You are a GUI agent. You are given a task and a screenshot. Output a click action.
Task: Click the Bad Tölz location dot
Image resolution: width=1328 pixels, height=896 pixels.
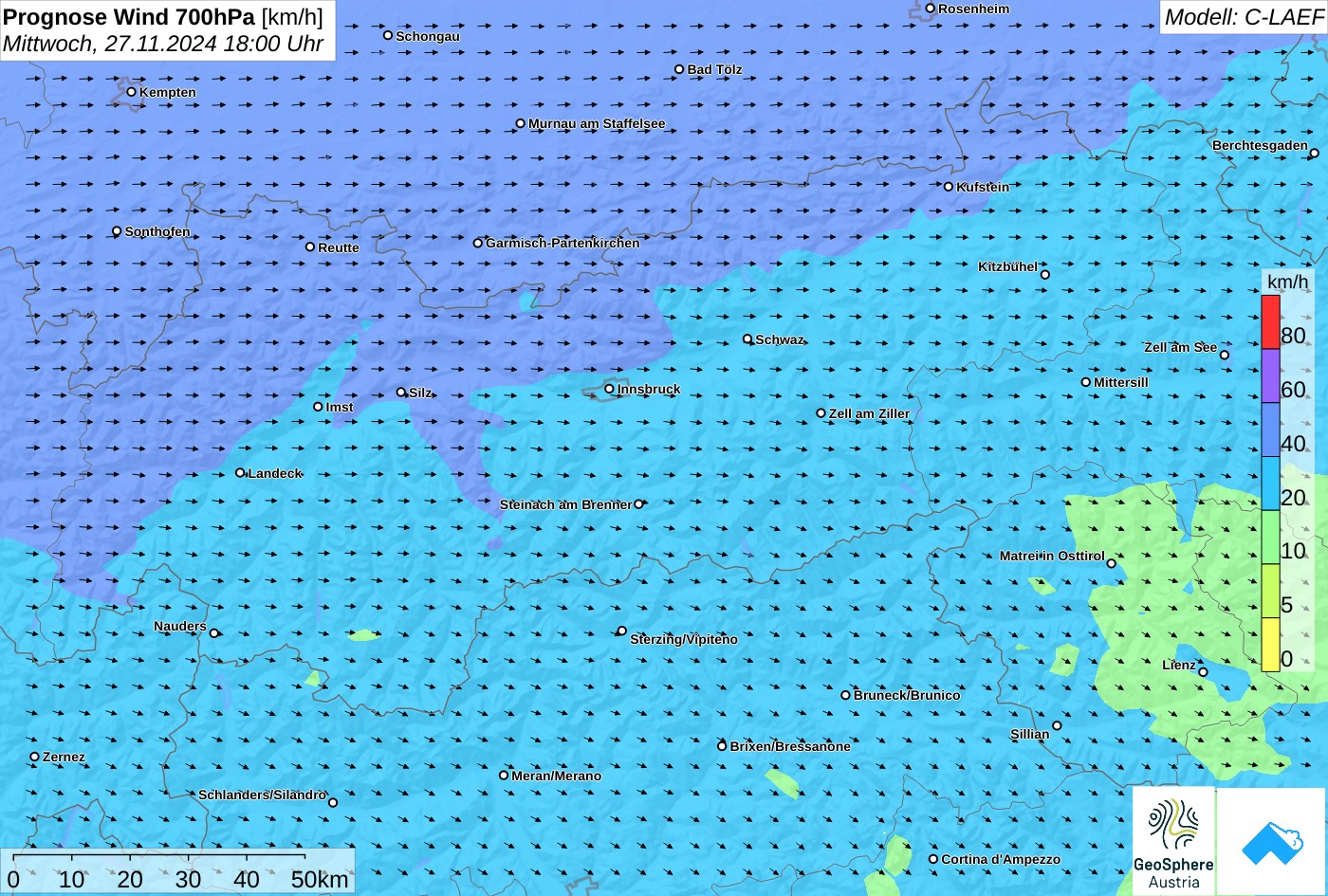pyautogui.click(x=679, y=69)
